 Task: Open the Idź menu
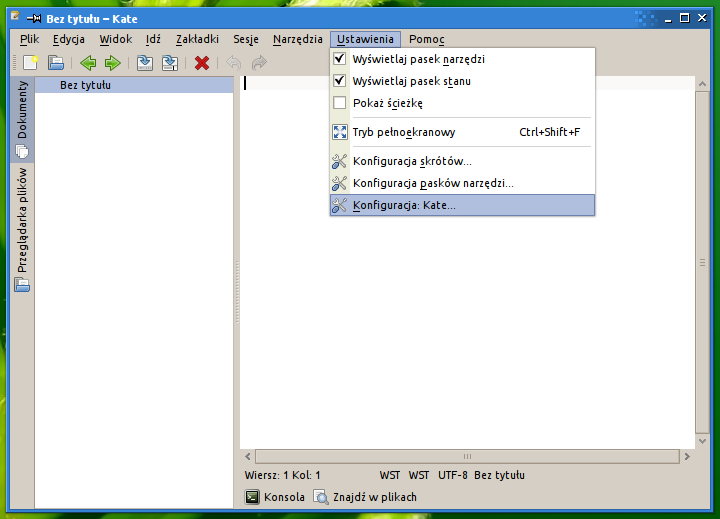(x=153, y=39)
